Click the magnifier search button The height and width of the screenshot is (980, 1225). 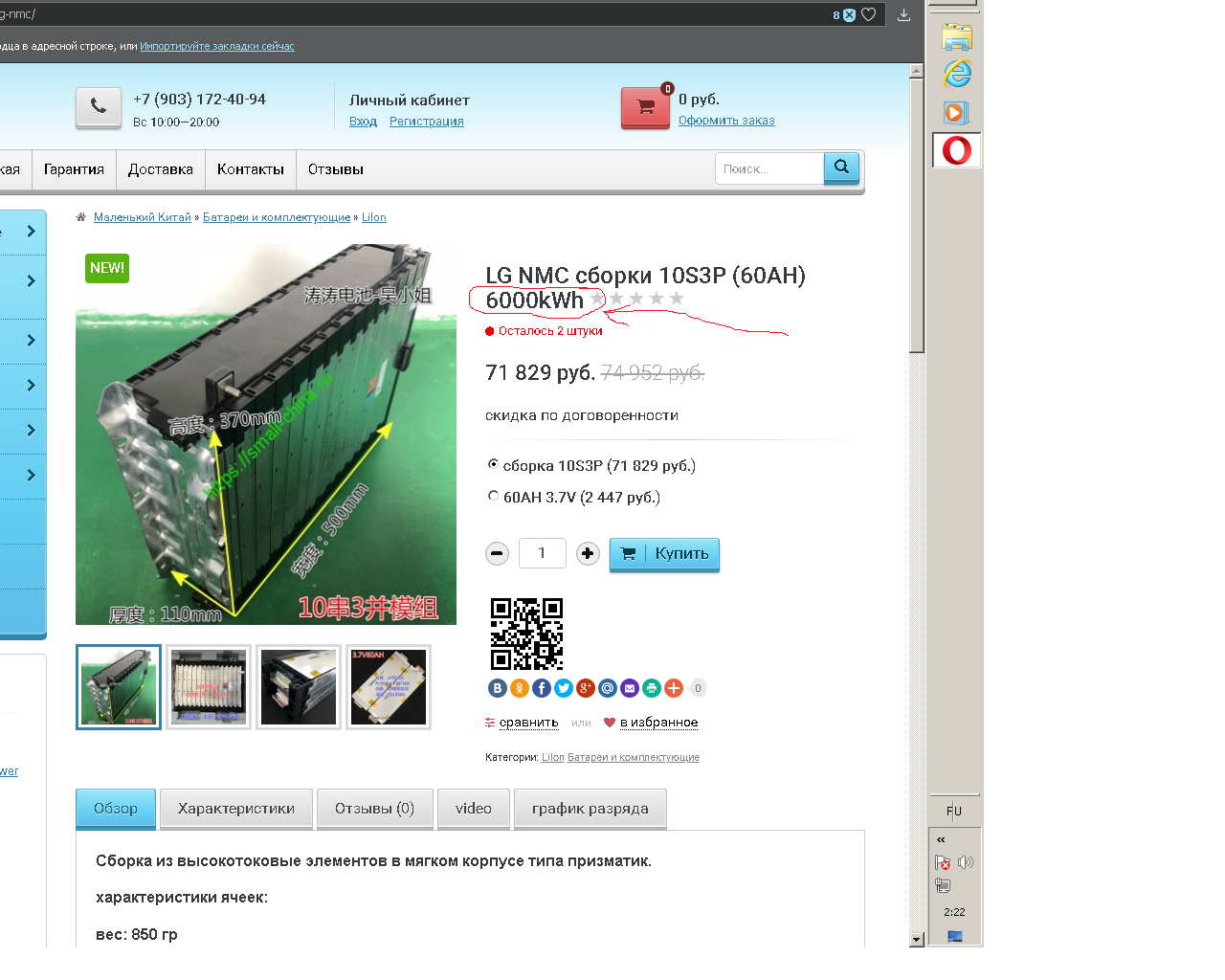[x=841, y=167]
